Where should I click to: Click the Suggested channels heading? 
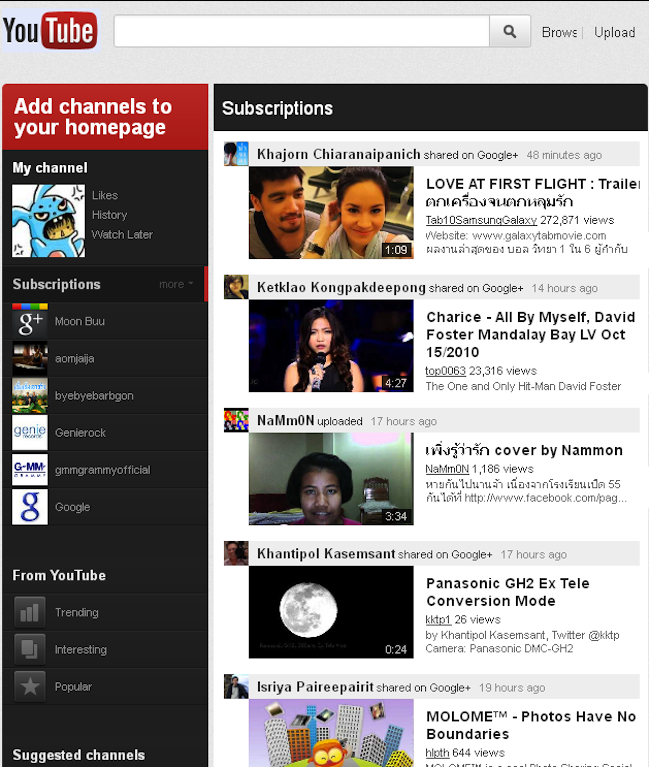(x=79, y=755)
